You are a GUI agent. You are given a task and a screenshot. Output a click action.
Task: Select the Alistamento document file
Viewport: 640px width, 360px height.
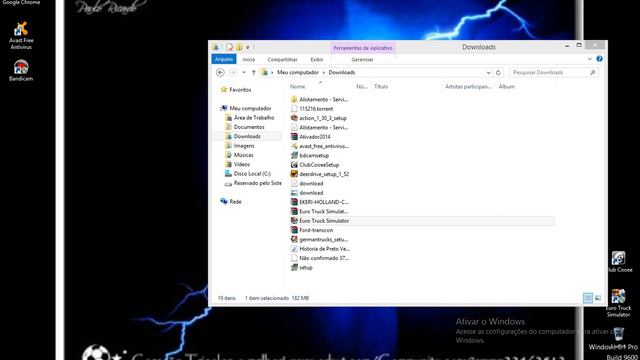pos(320,127)
